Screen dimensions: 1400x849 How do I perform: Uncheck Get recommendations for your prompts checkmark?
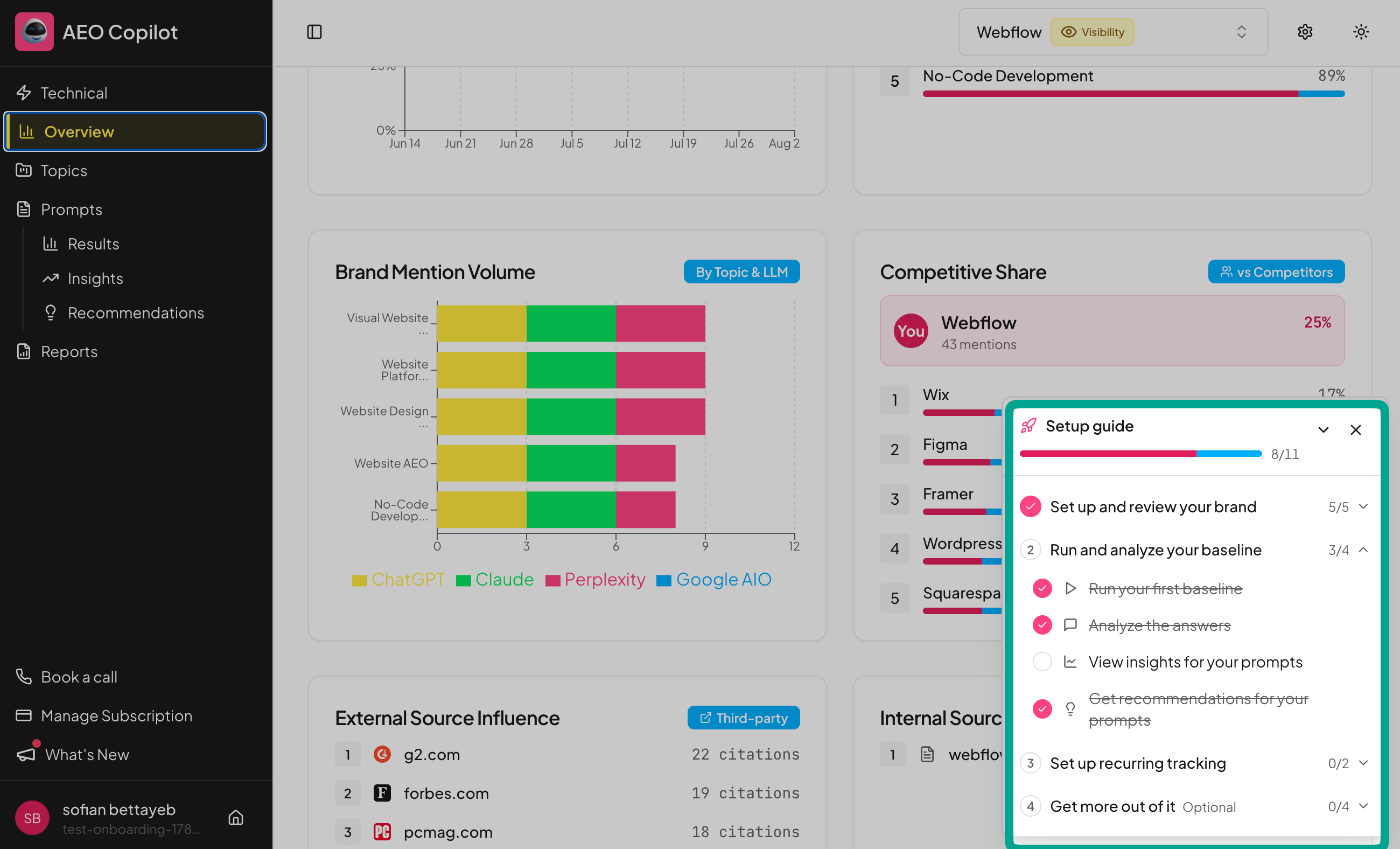[1042, 708]
